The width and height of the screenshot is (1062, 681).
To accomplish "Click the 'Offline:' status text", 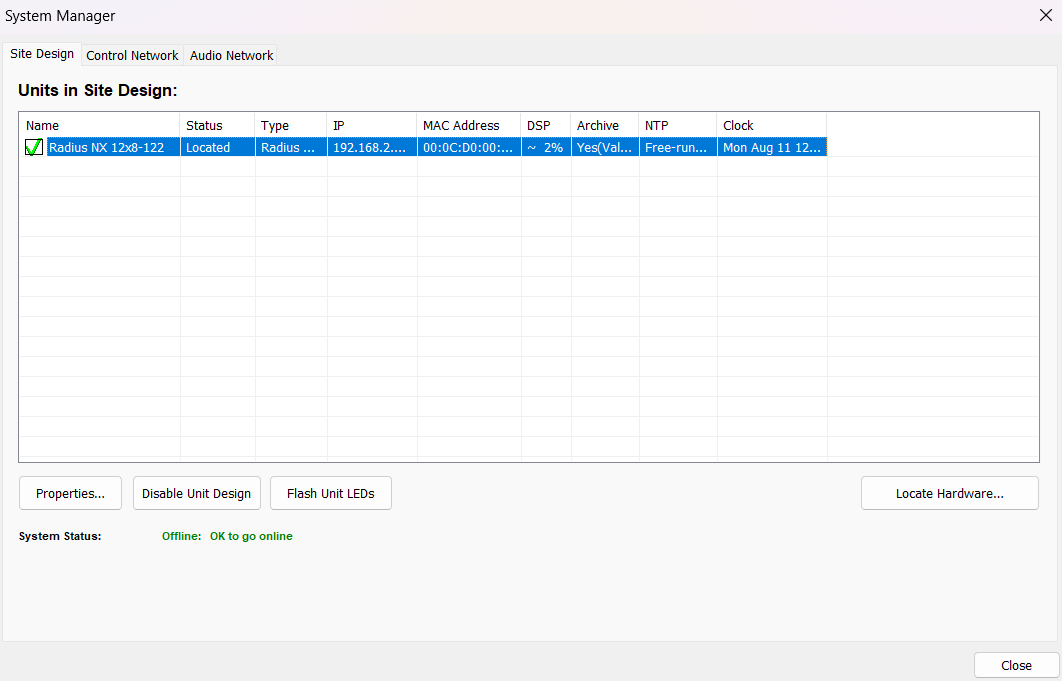I will pyautogui.click(x=182, y=536).
